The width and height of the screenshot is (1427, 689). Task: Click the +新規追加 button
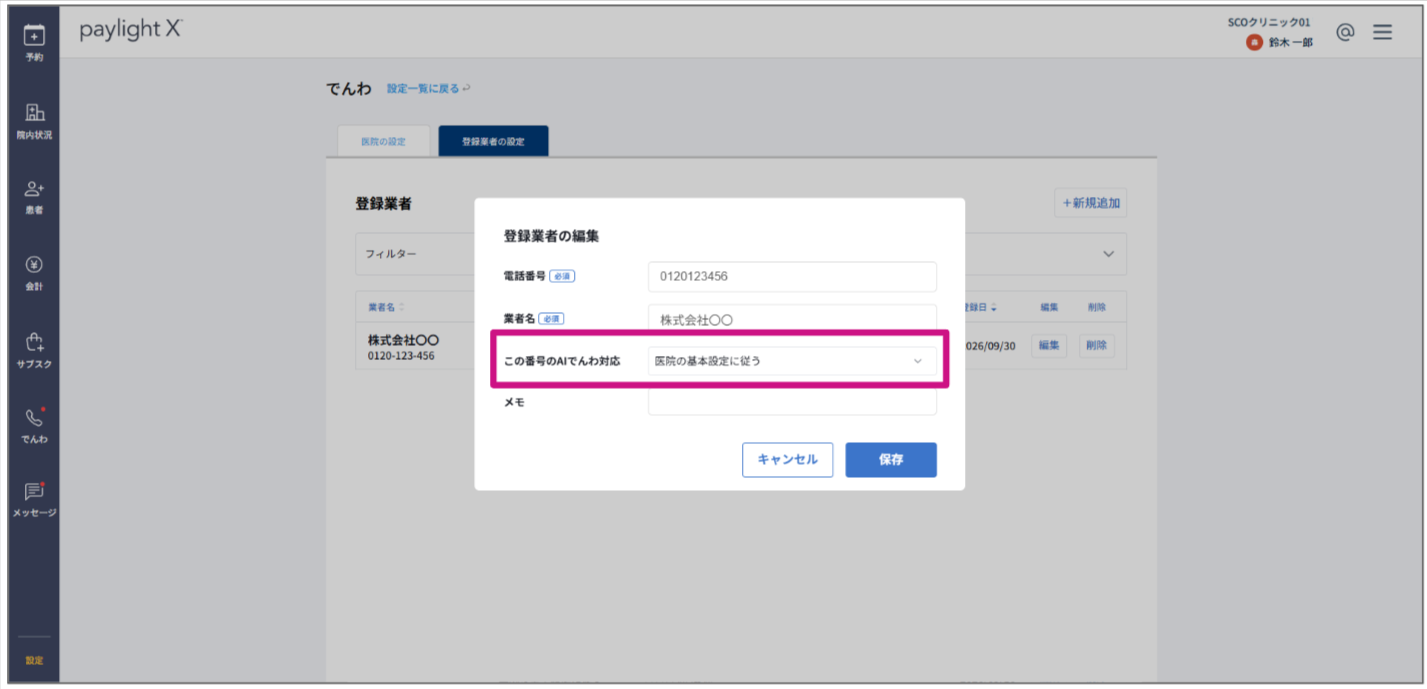tap(1091, 203)
